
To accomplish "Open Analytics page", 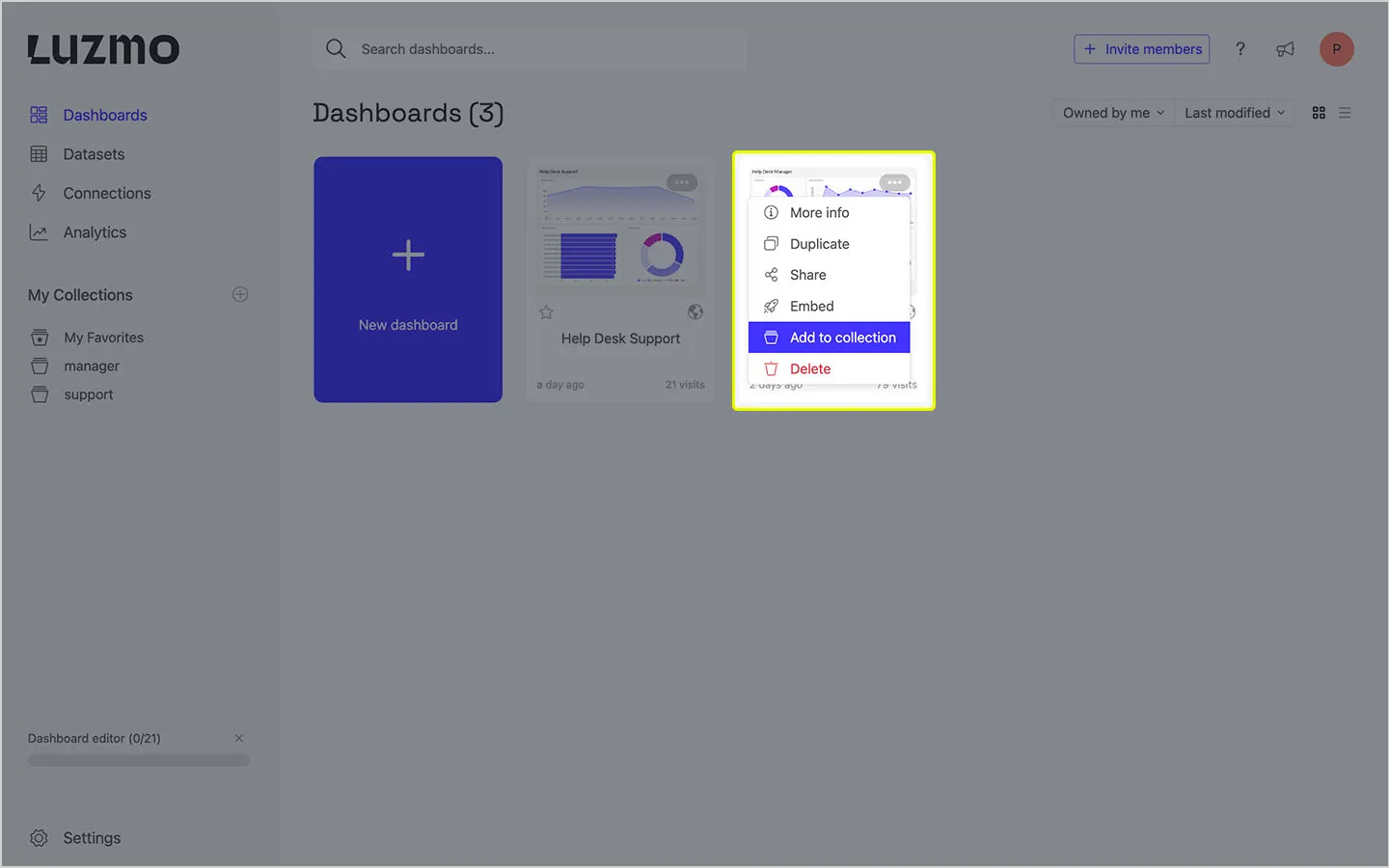I will coord(95,232).
